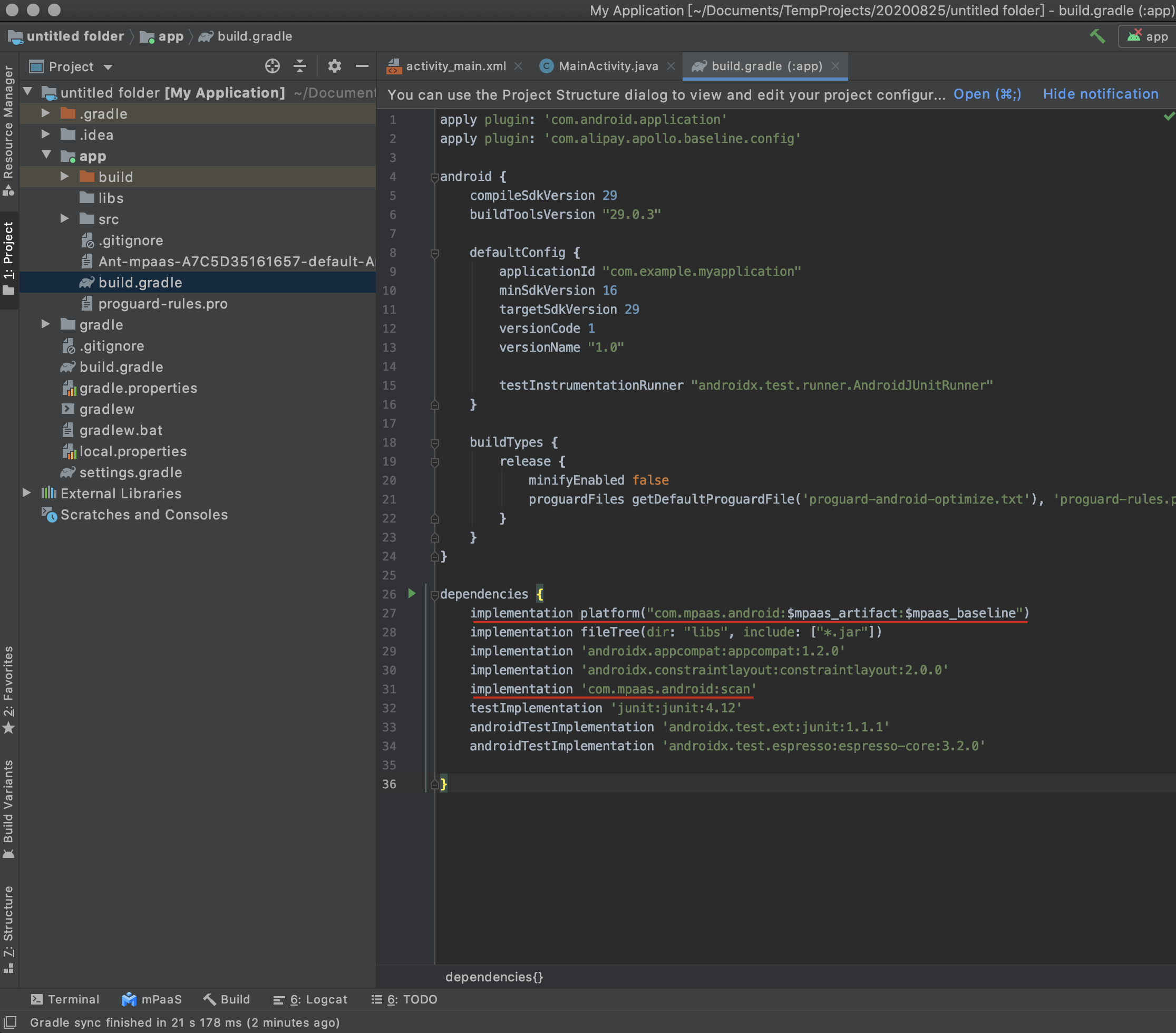Image resolution: width=1176 pixels, height=1033 pixels.
Task: Switch to the MainActivity.java tab
Action: (x=608, y=66)
